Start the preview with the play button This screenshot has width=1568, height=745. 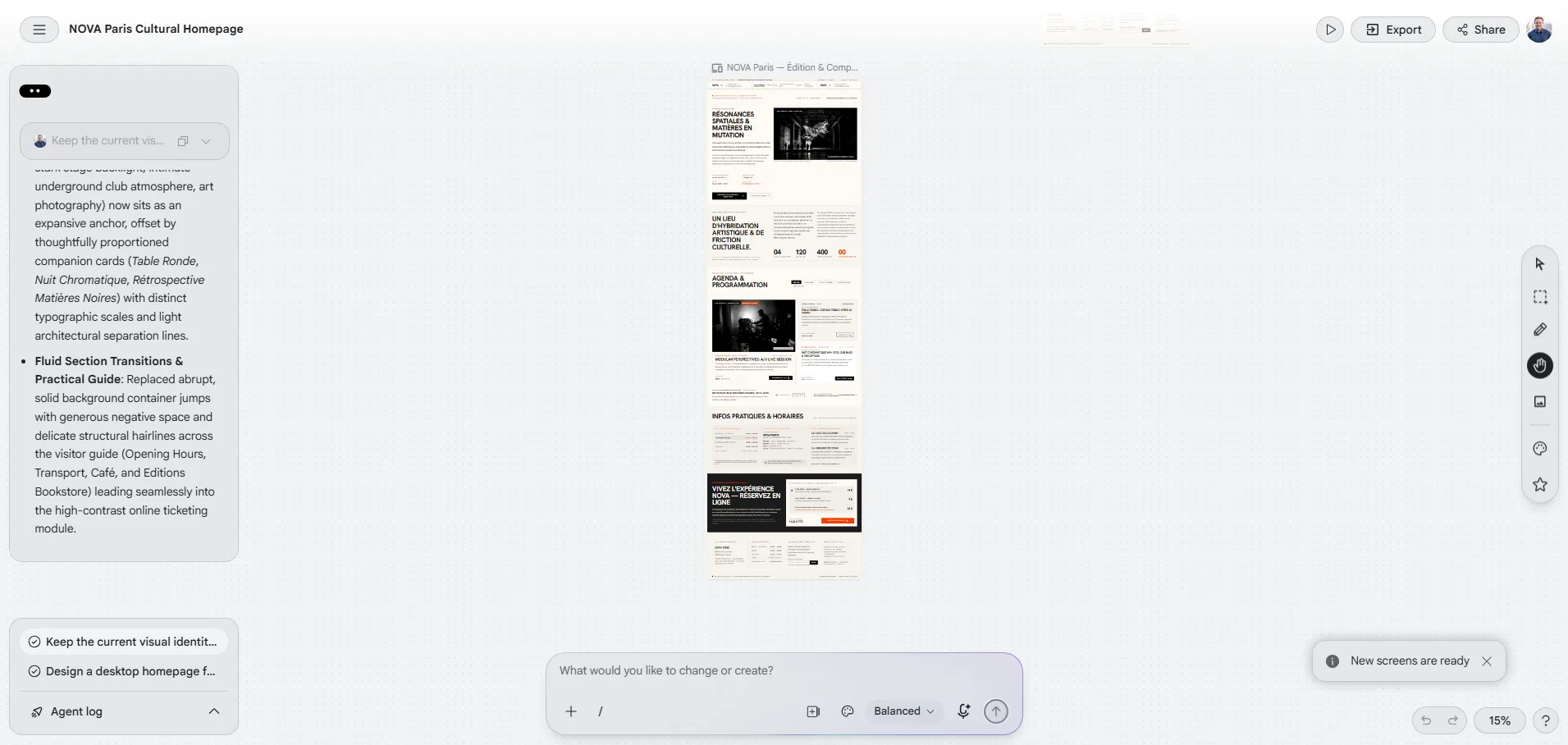pos(1330,30)
